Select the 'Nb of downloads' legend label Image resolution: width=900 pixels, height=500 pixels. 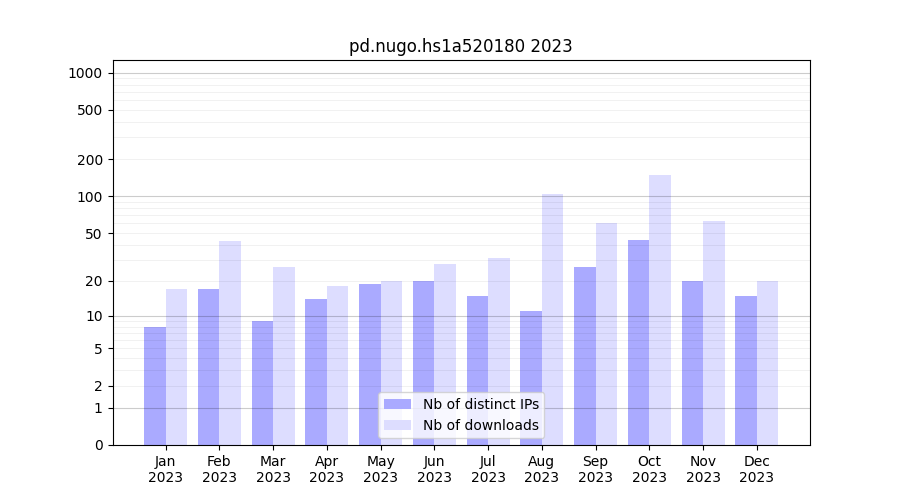(480, 425)
